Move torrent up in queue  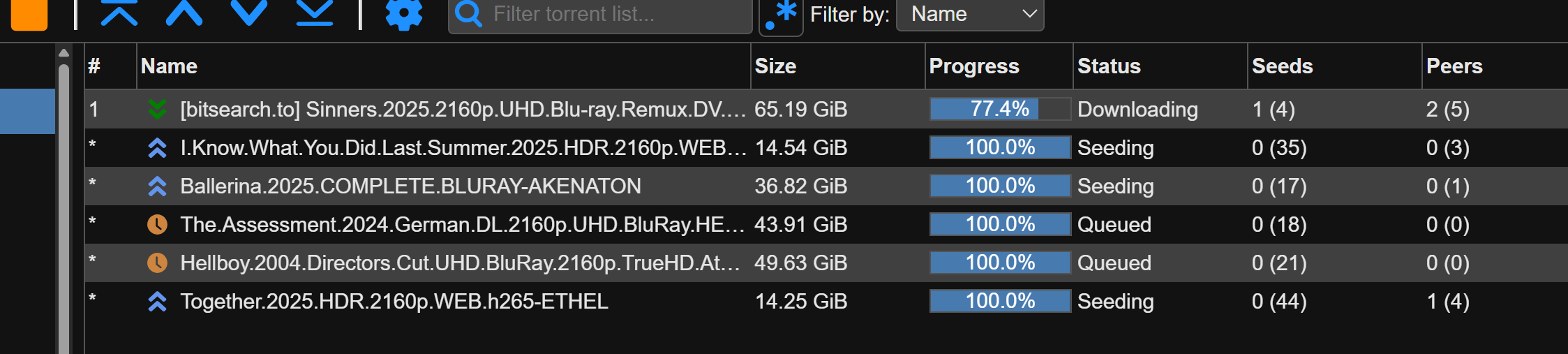coord(184,13)
